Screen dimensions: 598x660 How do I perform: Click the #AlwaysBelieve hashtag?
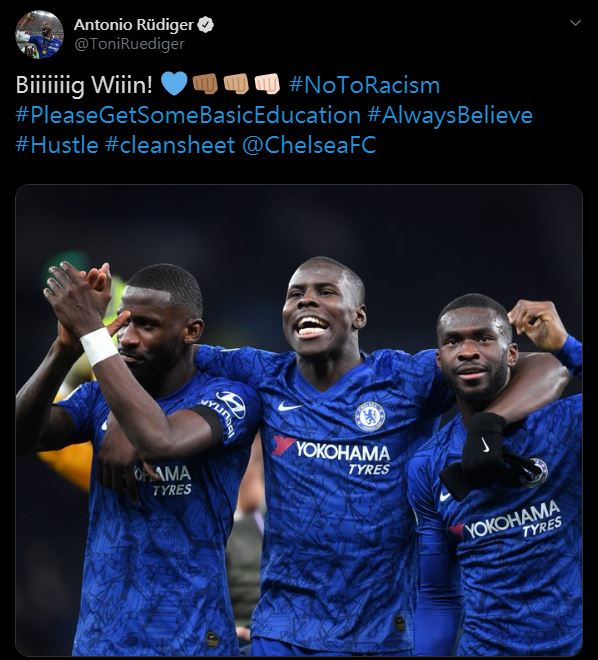(x=450, y=115)
